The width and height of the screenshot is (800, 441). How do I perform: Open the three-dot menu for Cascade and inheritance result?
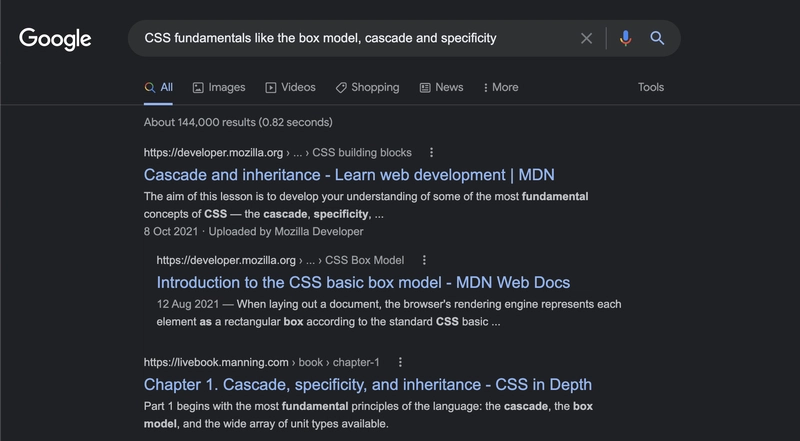click(x=431, y=153)
